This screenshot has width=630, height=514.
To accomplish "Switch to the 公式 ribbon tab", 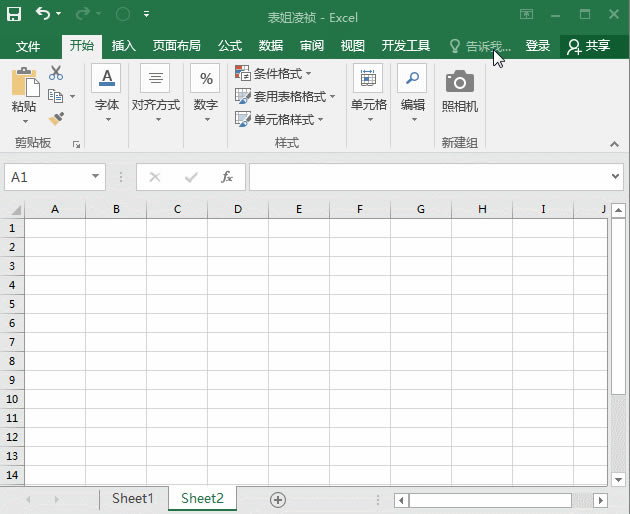I will pyautogui.click(x=230, y=46).
